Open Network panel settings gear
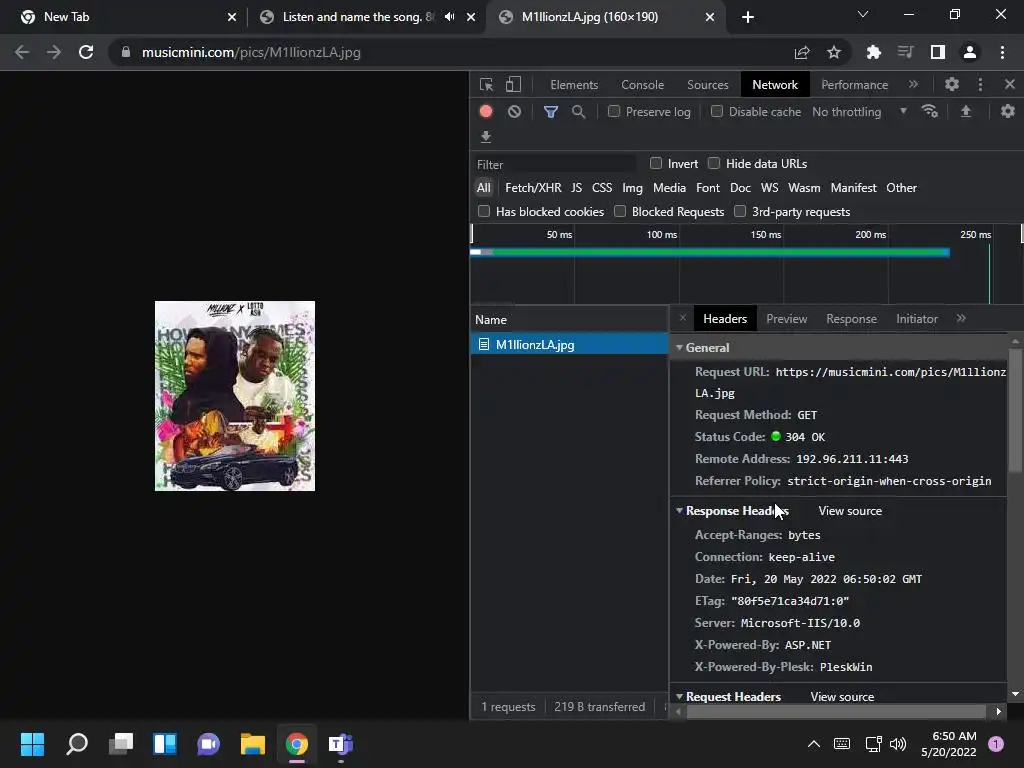1024x768 pixels. 1008,111
